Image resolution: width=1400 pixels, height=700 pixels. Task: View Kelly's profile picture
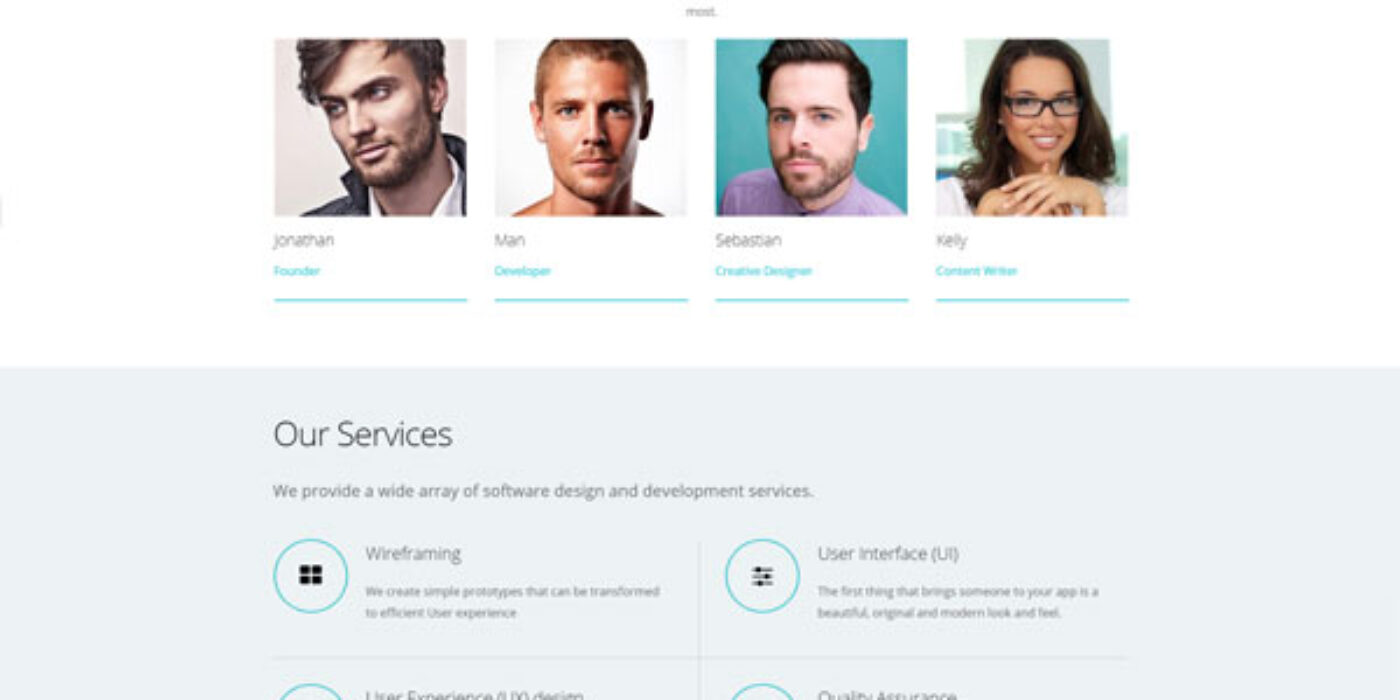click(x=1032, y=127)
